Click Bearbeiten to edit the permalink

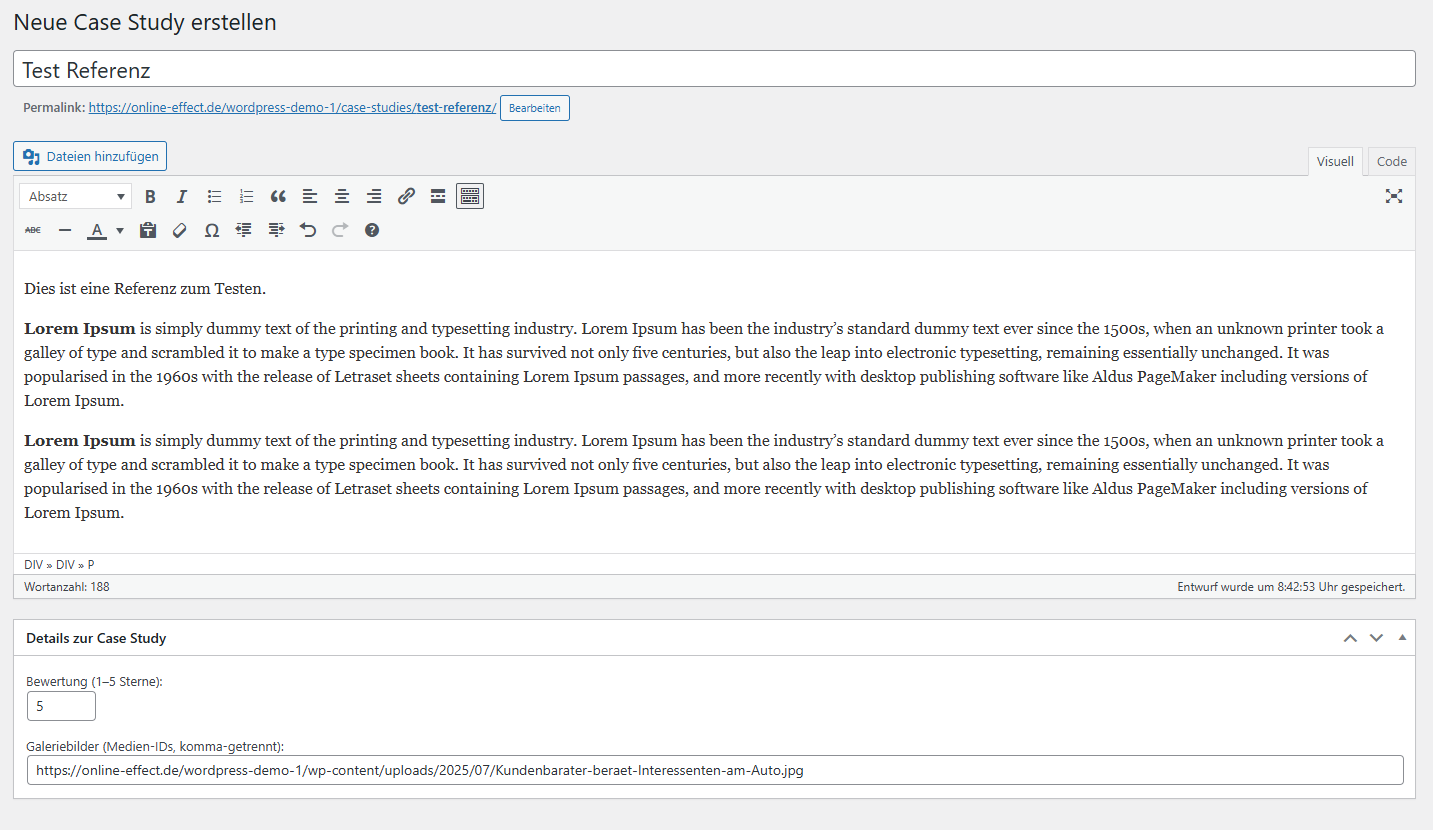point(535,108)
